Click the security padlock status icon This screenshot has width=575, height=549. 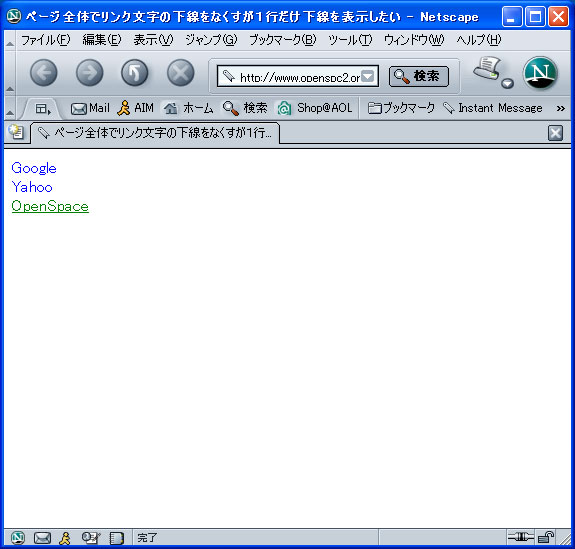click(546, 538)
